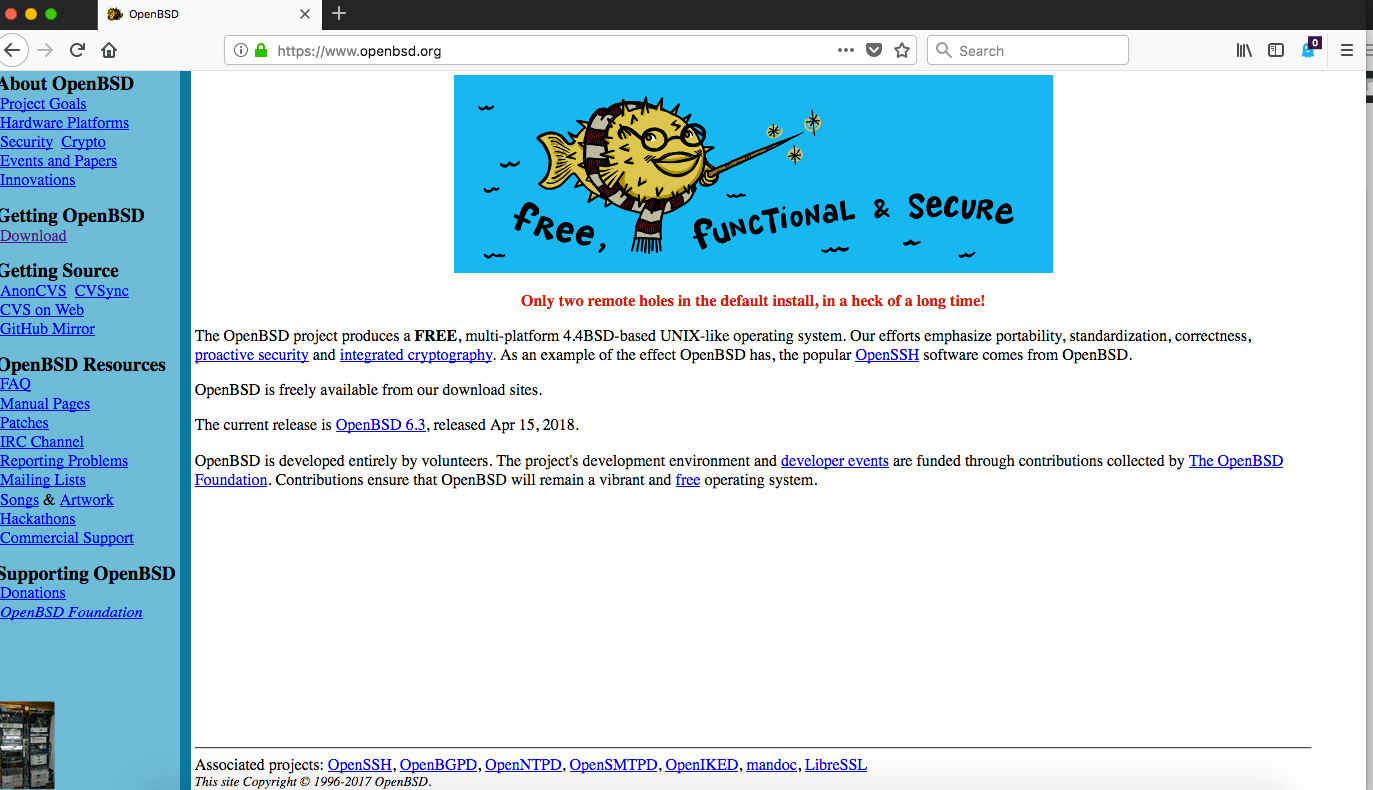Open IRC Channel link
1373x790 pixels.
coord(42,442)
